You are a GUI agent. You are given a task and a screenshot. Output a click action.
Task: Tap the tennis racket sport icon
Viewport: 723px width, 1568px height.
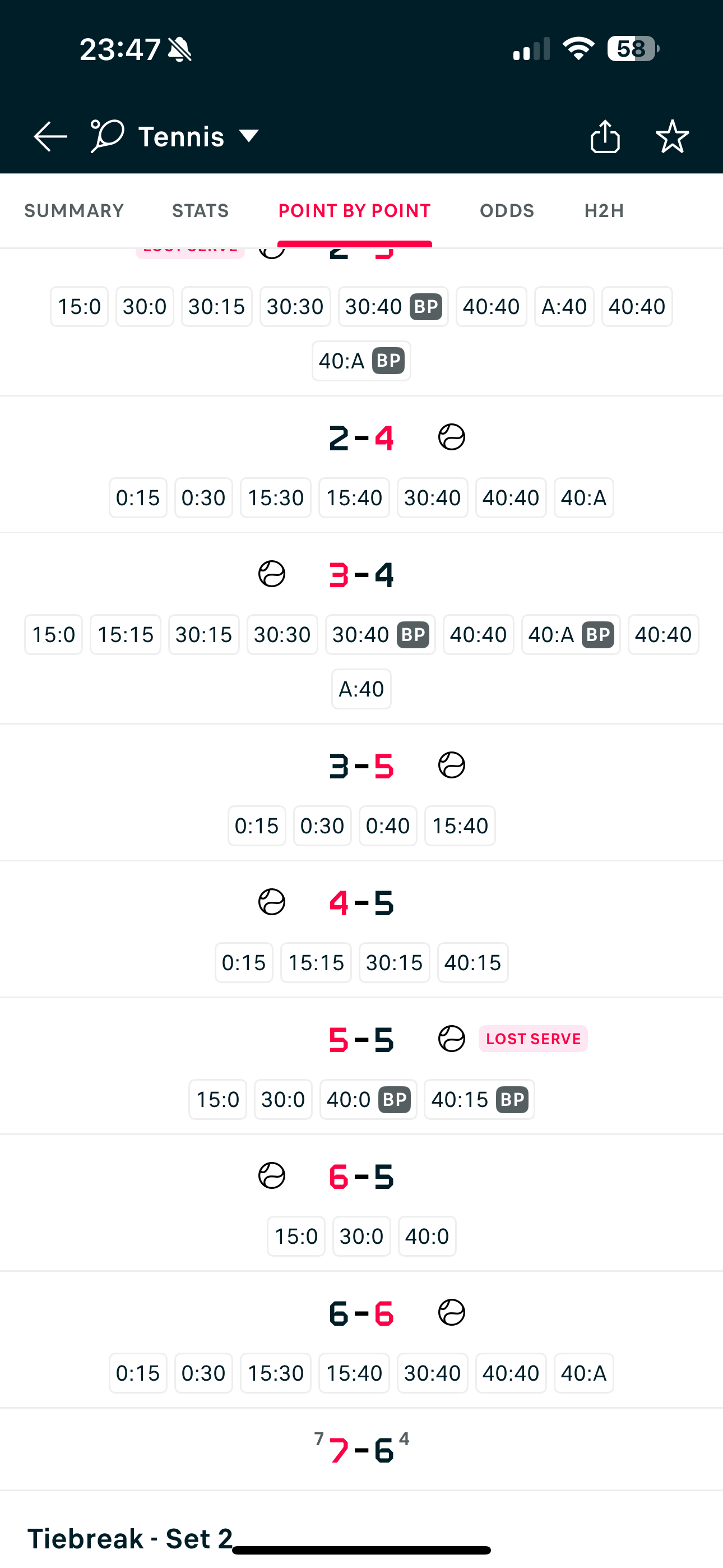point(108,136)
